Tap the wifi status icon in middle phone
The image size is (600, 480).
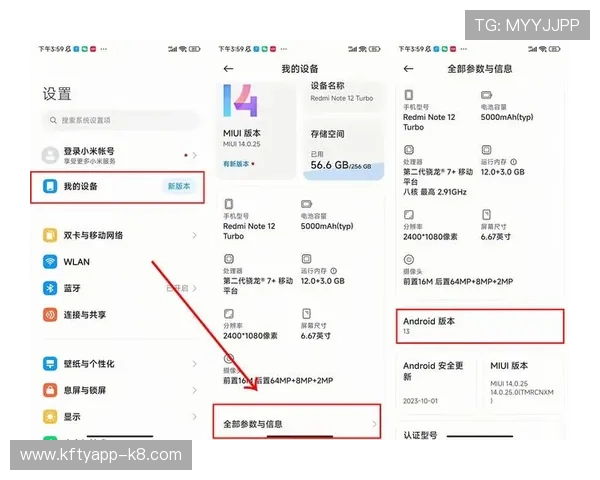coord(362,49)
